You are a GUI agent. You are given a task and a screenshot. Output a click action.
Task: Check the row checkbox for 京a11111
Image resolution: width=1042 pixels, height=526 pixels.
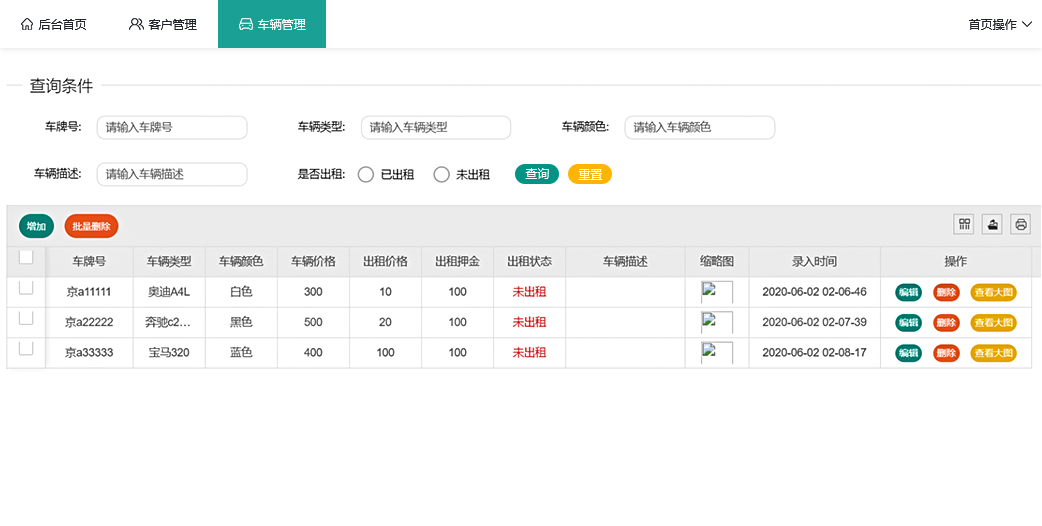(26, 288)
